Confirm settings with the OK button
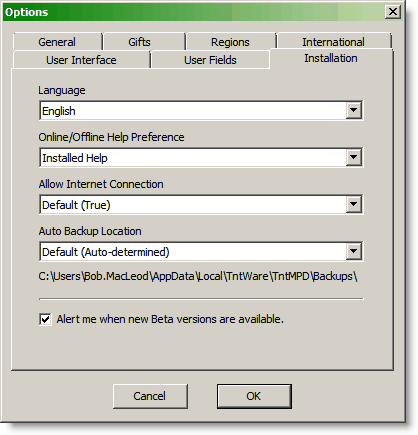 click(254, 396)
